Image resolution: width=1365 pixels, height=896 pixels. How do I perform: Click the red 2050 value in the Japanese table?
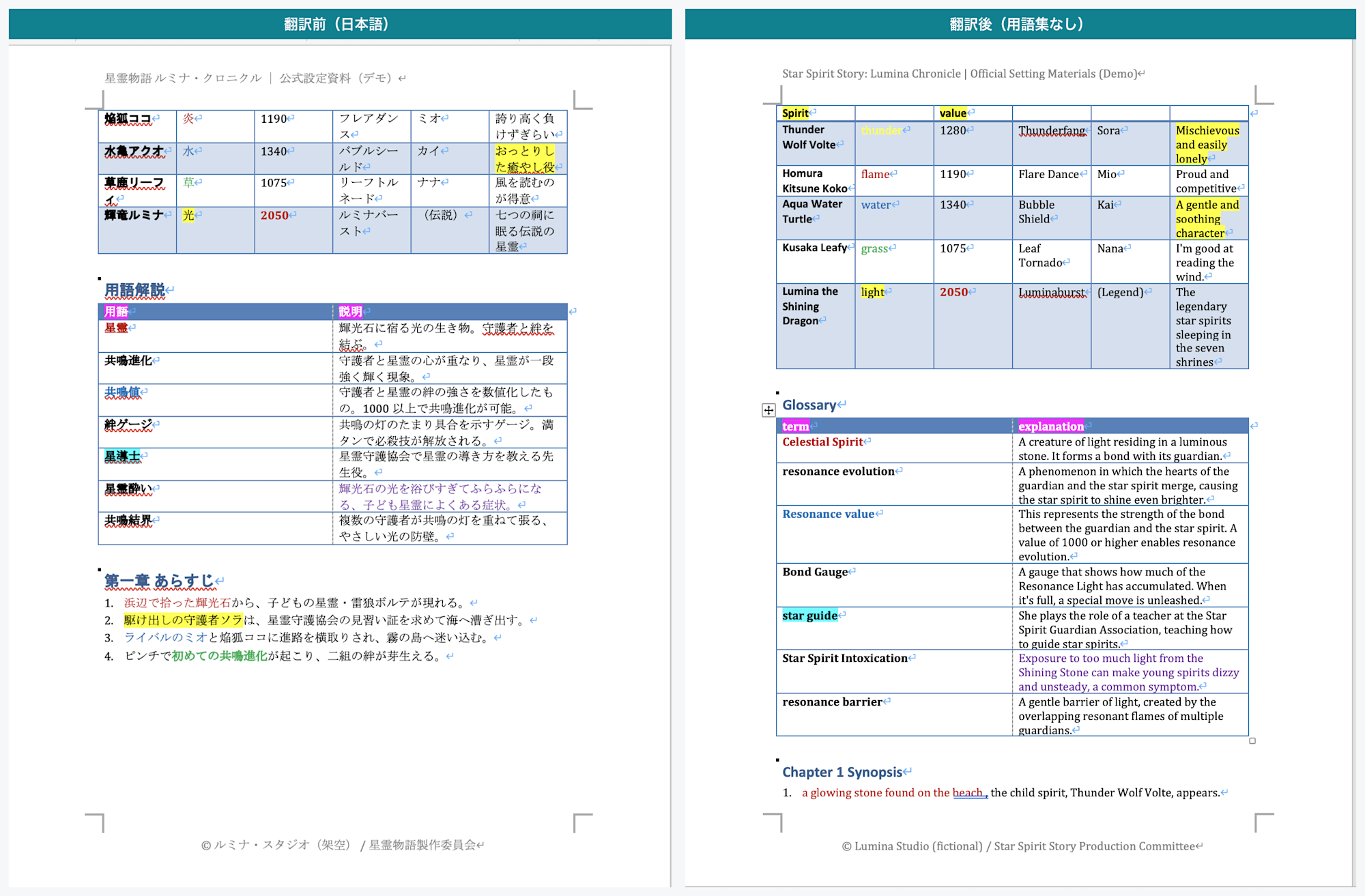tap(274, 215)
